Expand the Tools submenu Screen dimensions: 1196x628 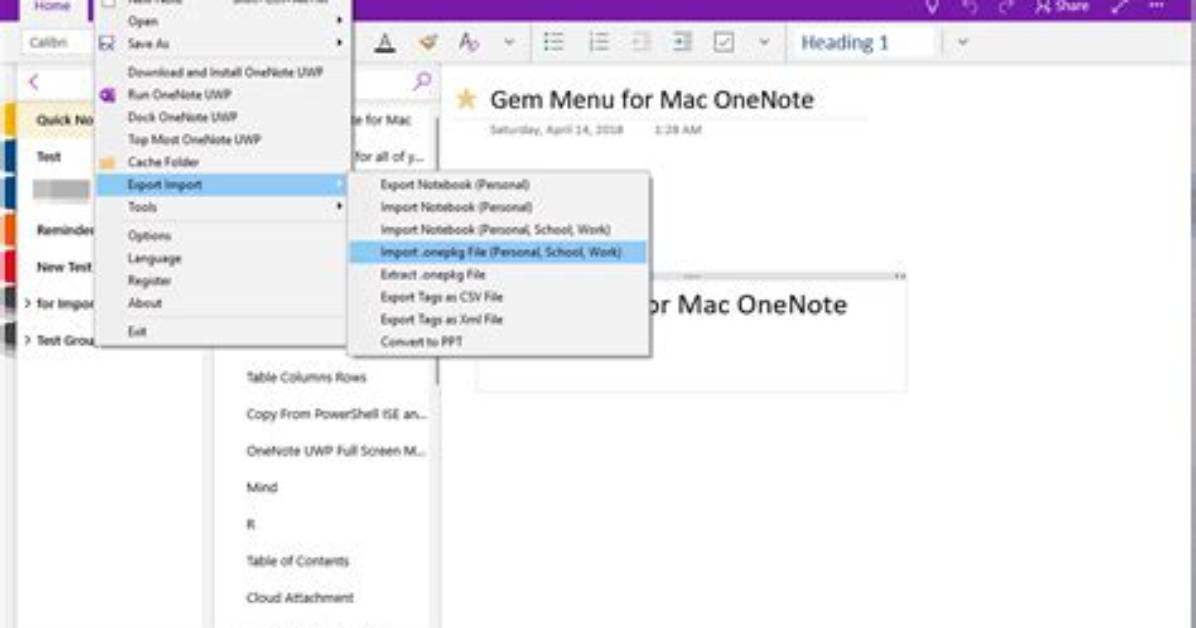(x=223, y=207)
